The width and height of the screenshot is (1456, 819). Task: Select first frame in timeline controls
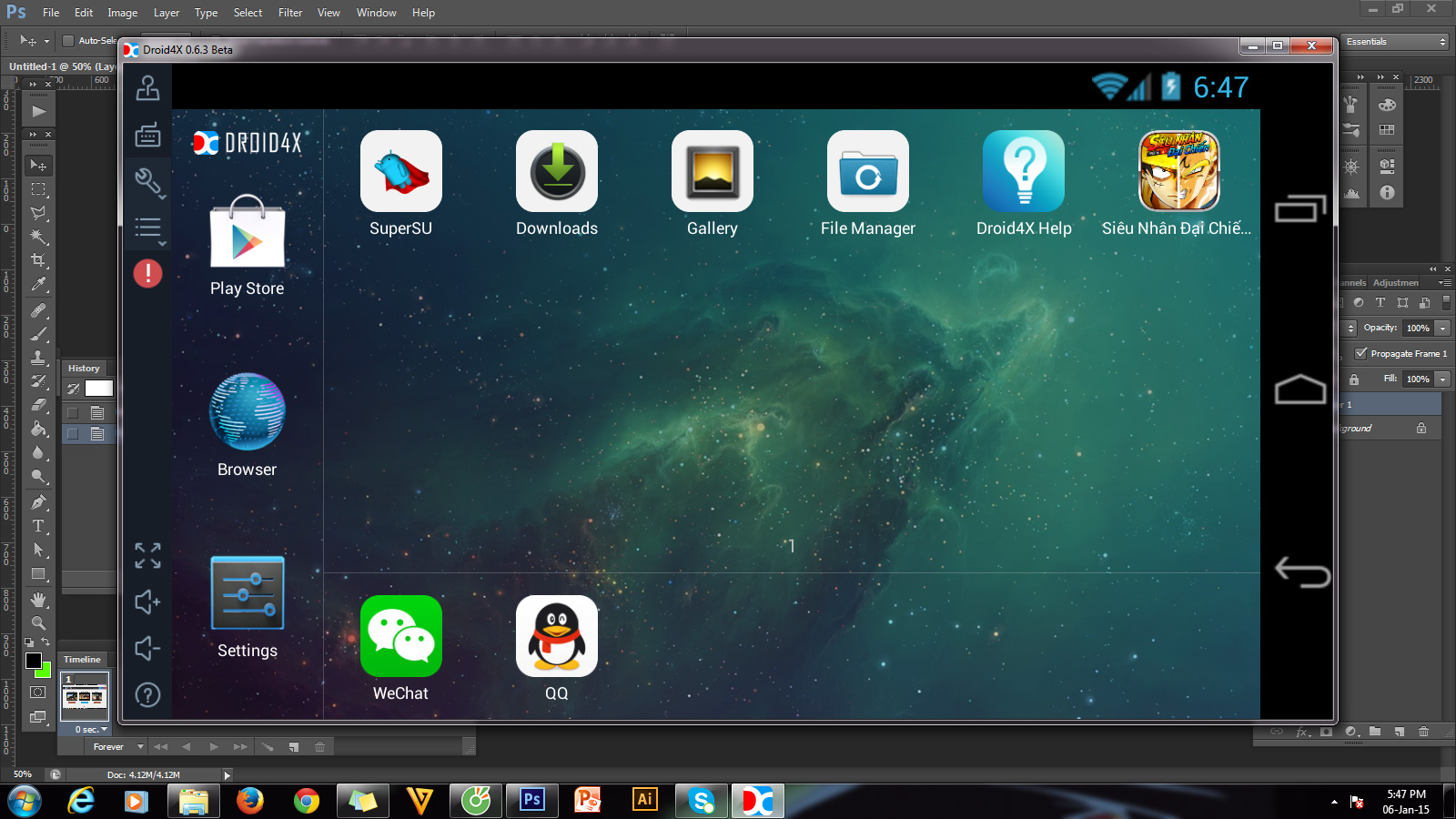161,747
